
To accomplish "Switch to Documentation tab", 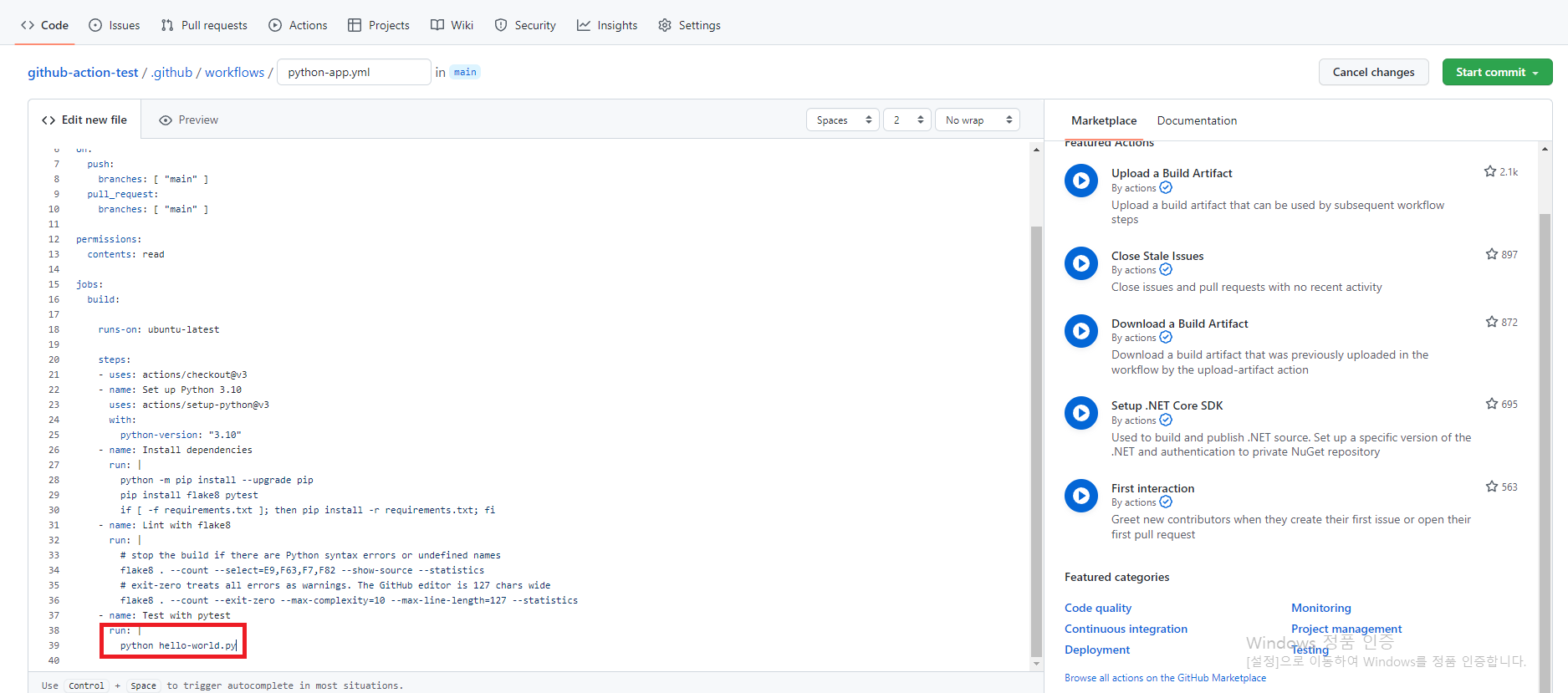I will [x=1197, y=120].
